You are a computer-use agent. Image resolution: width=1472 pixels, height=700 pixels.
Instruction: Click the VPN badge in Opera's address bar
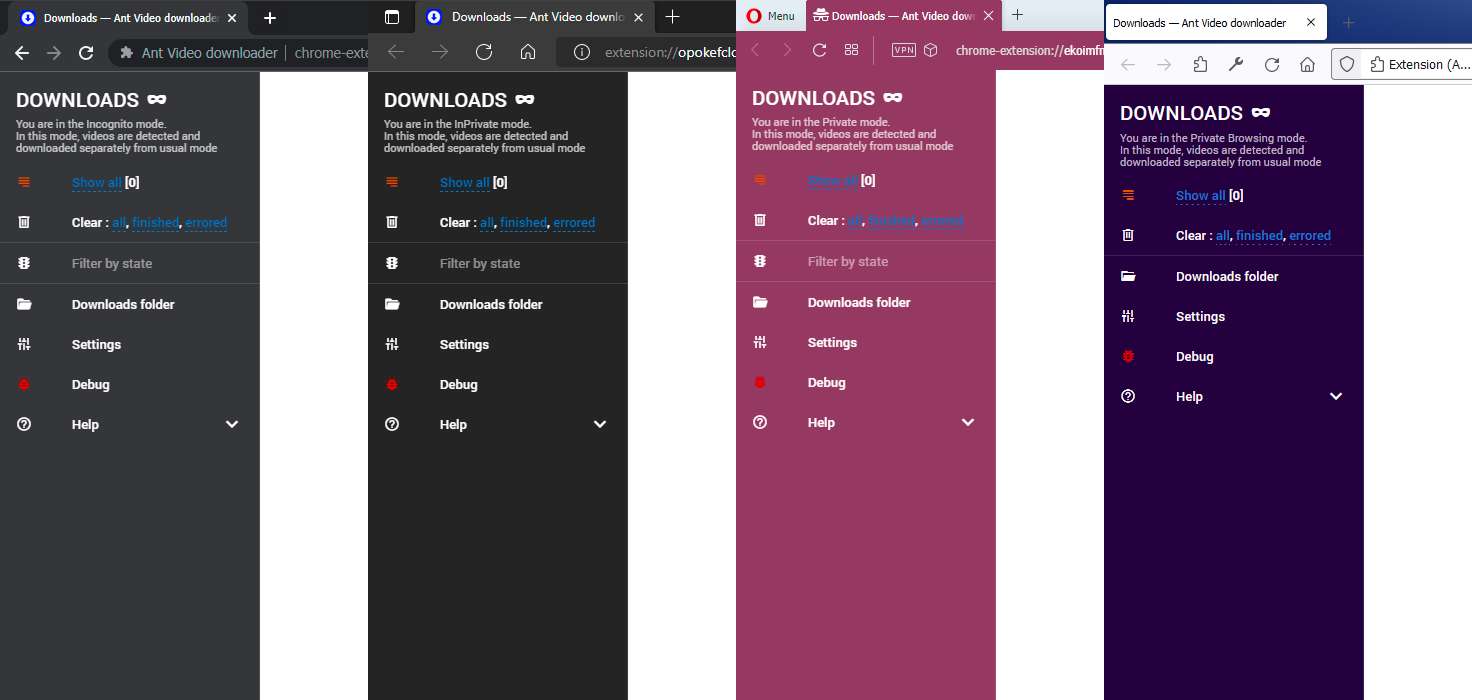tap(903, 50)
